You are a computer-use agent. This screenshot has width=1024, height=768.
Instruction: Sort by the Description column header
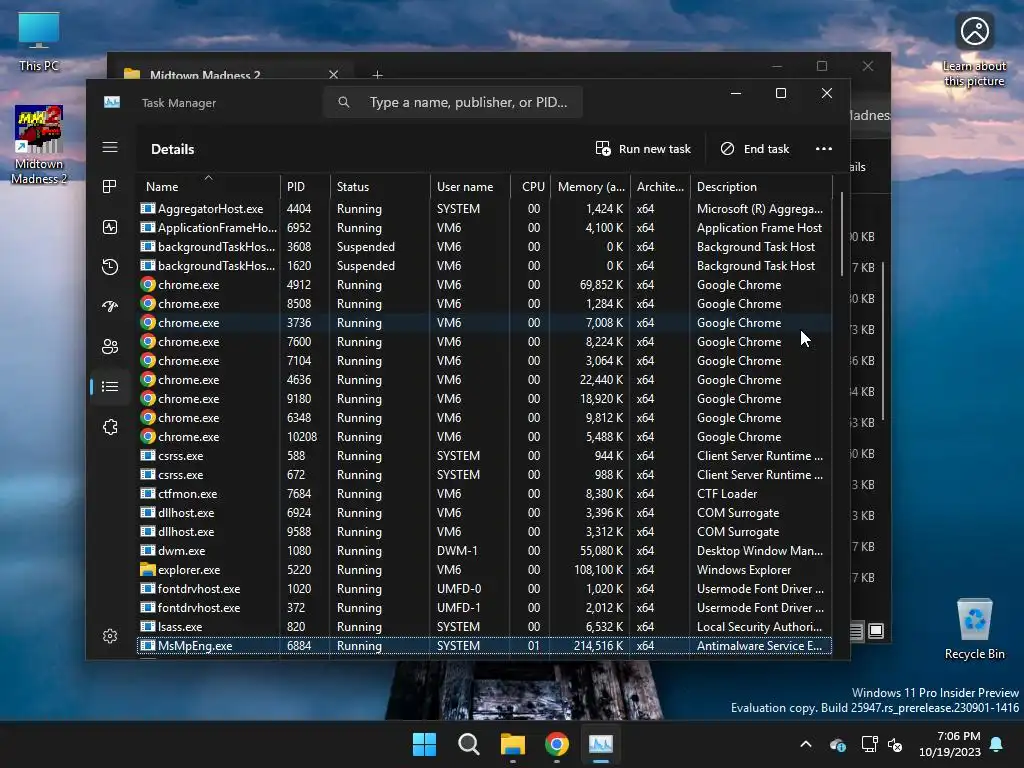tap(761, 187)
